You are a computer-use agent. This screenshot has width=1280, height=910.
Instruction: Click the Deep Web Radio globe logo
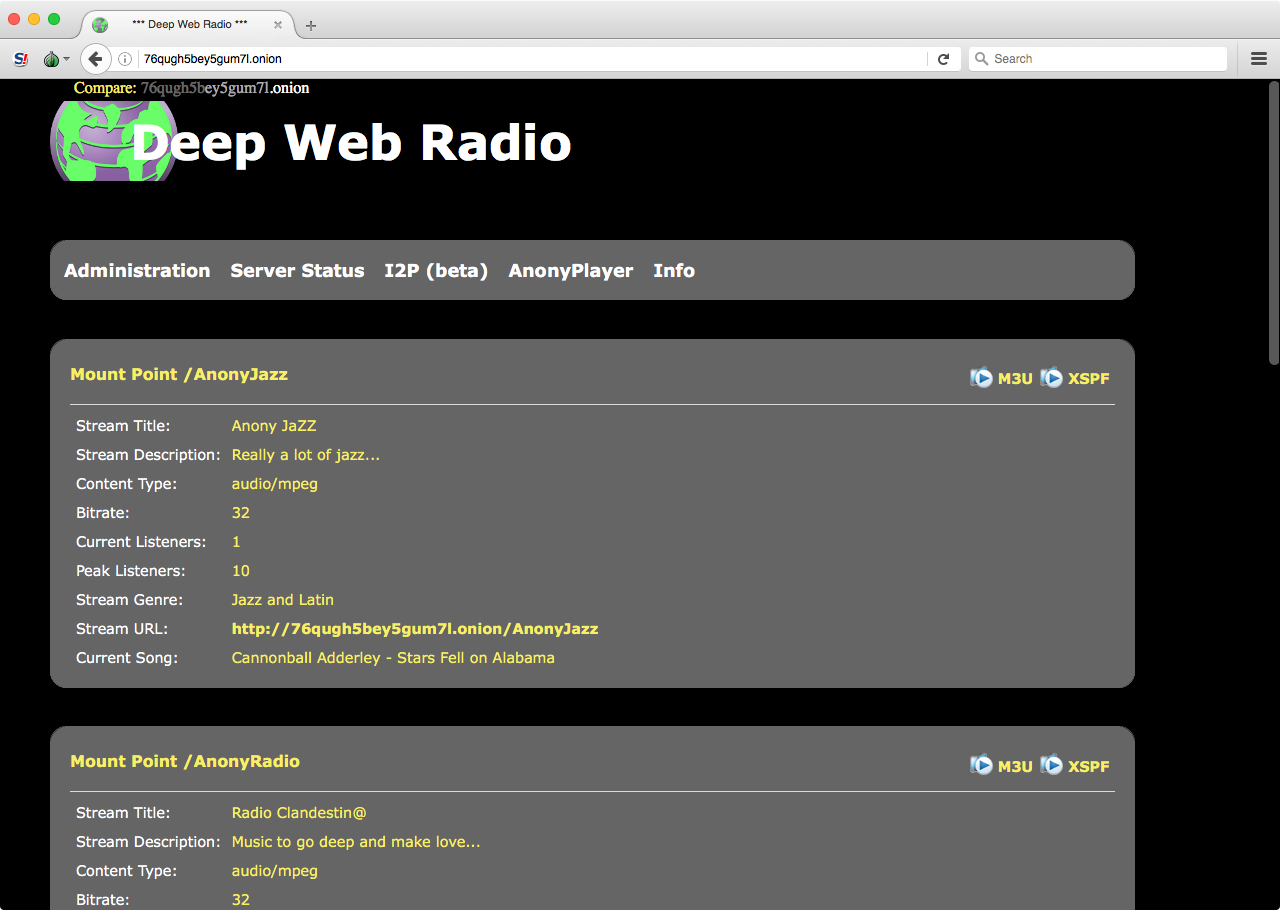113,140
